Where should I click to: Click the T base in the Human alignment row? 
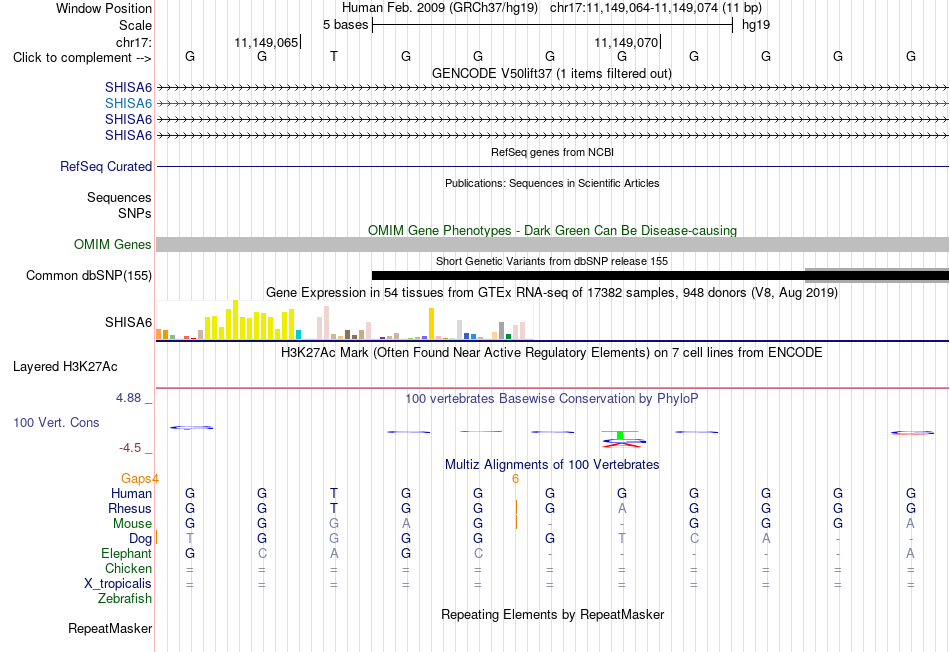click(334, 493)
